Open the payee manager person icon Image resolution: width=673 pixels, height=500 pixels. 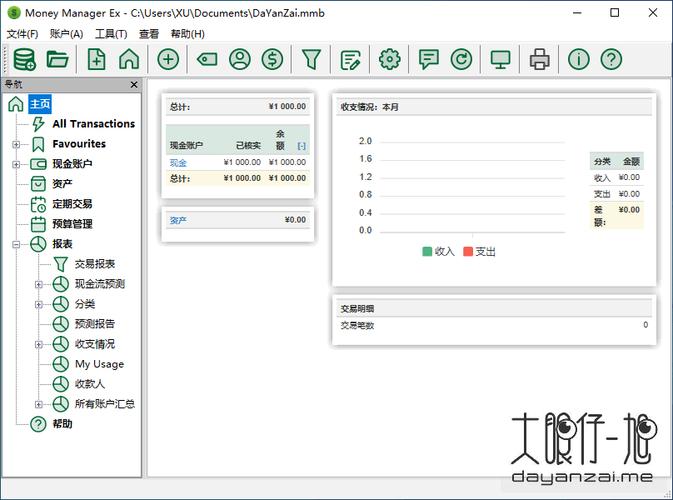coord(240,59)
